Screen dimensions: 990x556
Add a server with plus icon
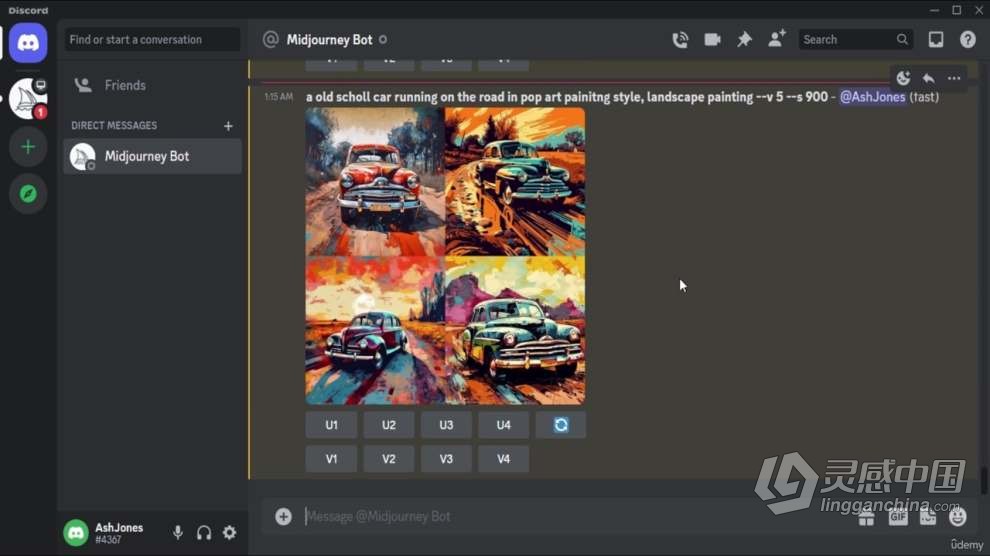[x=28, y=147]
